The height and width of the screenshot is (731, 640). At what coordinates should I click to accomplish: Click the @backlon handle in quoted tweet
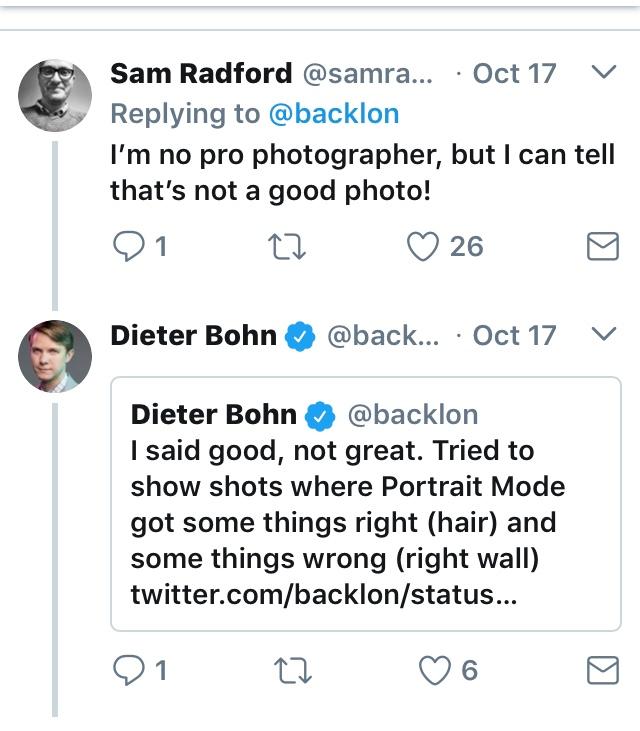[x=412, y=414]
